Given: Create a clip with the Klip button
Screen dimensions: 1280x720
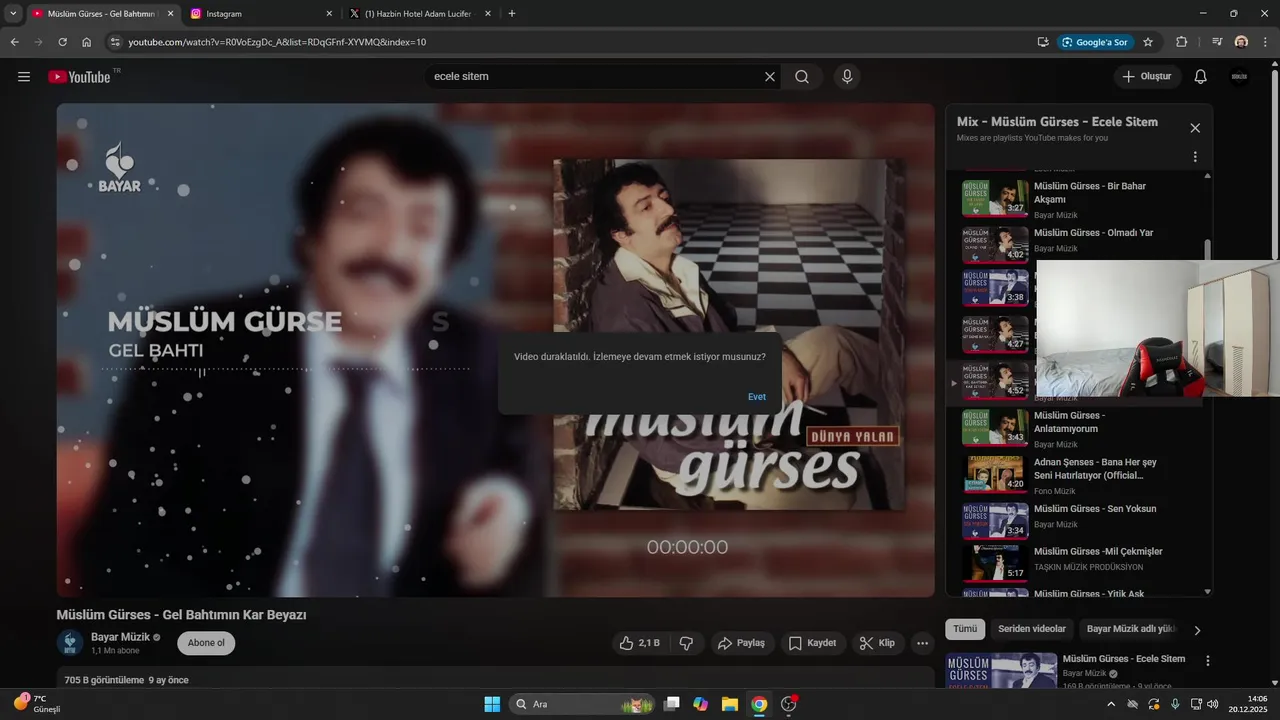Looking at the screenshot, I should click(x=878, y=643).
